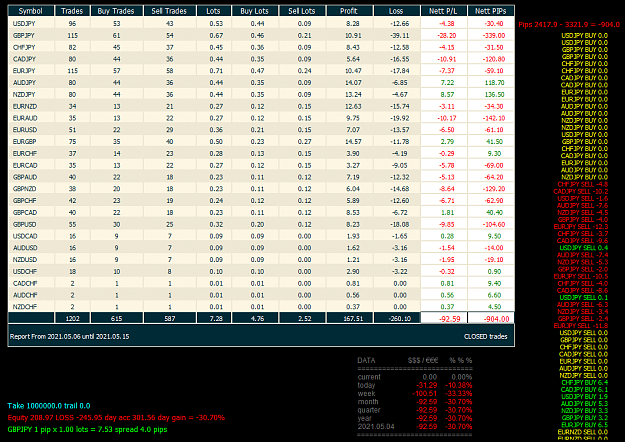Click the total sell trades value 587

coord(170,318)
